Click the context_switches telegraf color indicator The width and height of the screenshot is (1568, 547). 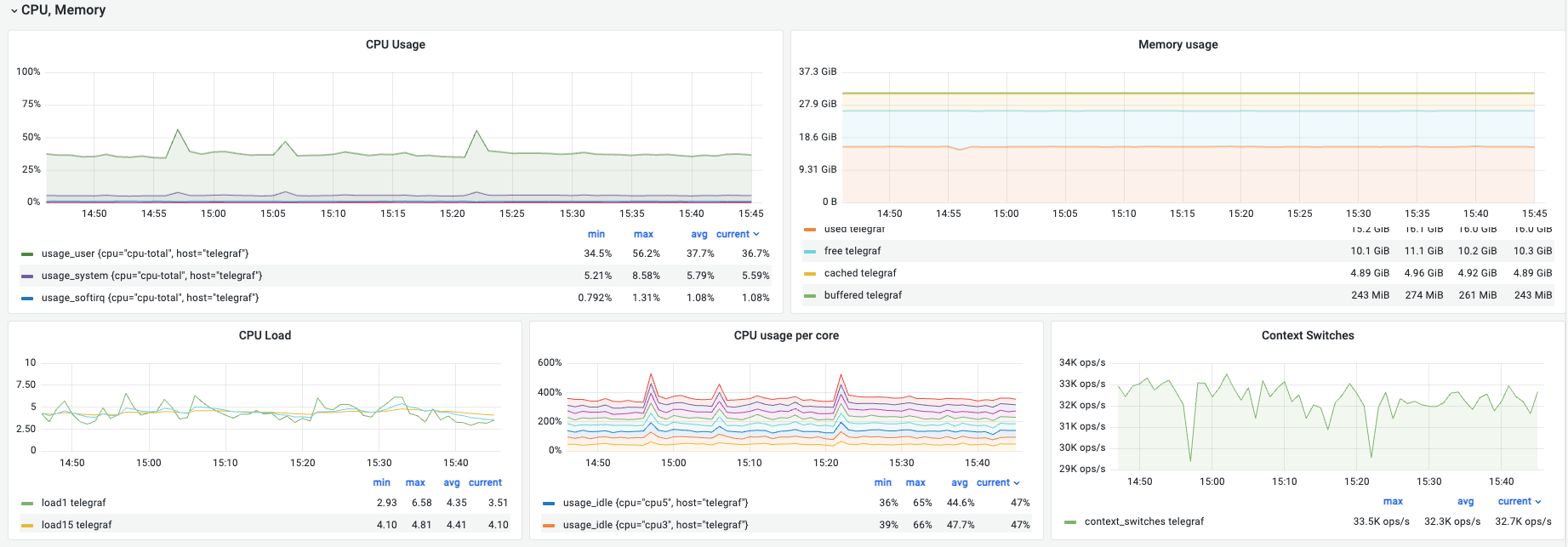1070,521
